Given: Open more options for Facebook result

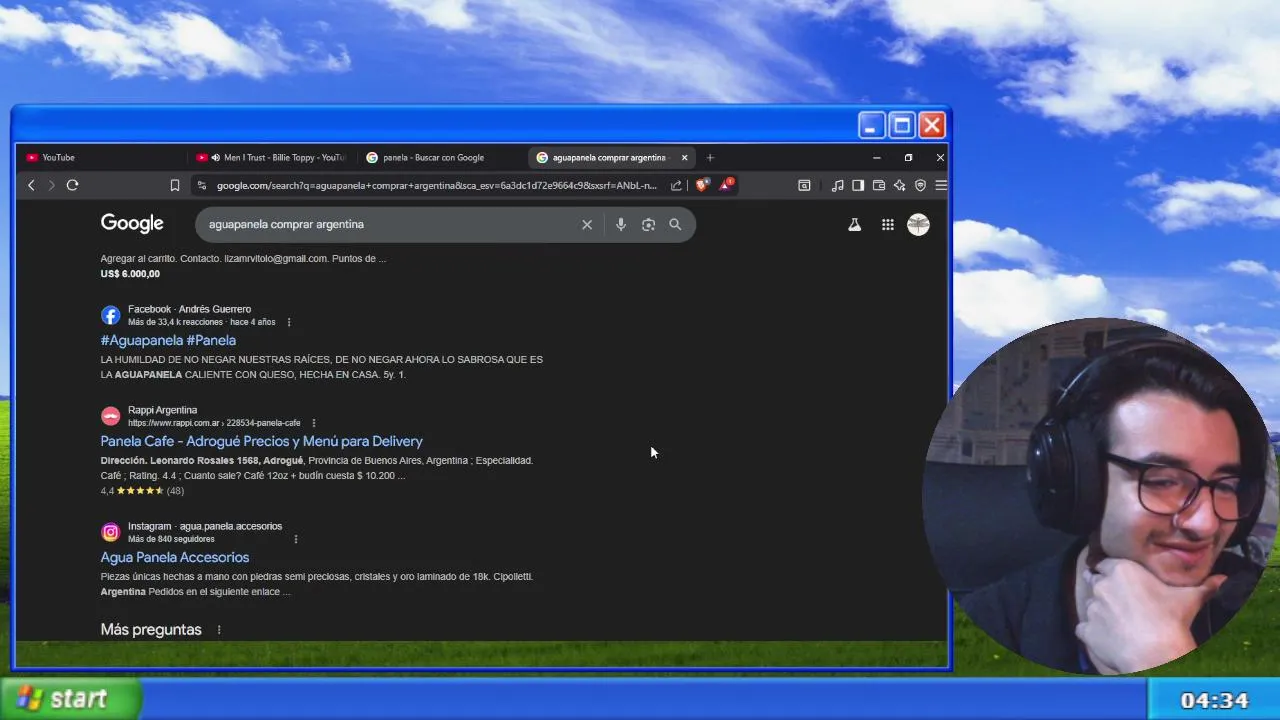Looking at the screenshot, I should click(x=289, y=322).
